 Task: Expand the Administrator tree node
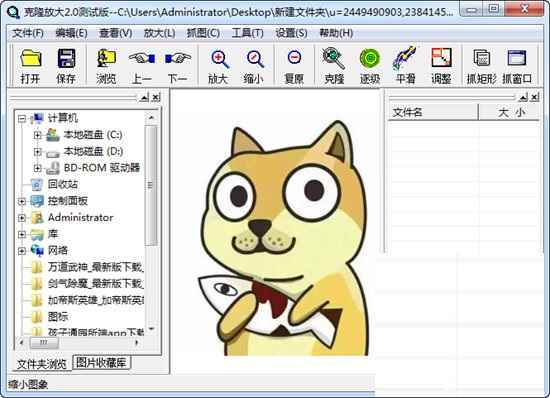pos(22,218)
